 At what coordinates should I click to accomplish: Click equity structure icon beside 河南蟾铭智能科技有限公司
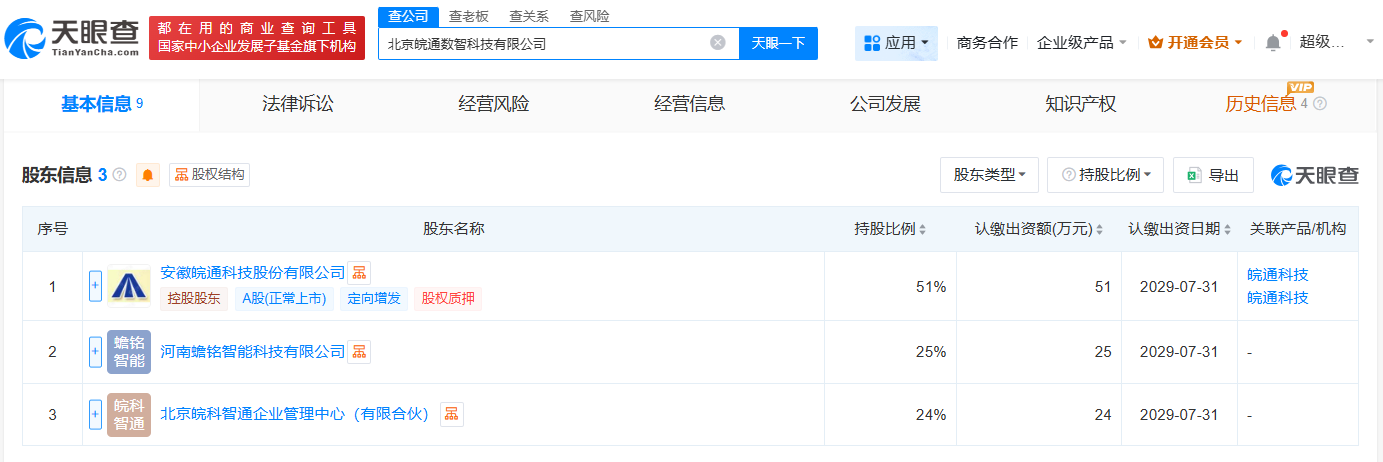tap(359, 351)
